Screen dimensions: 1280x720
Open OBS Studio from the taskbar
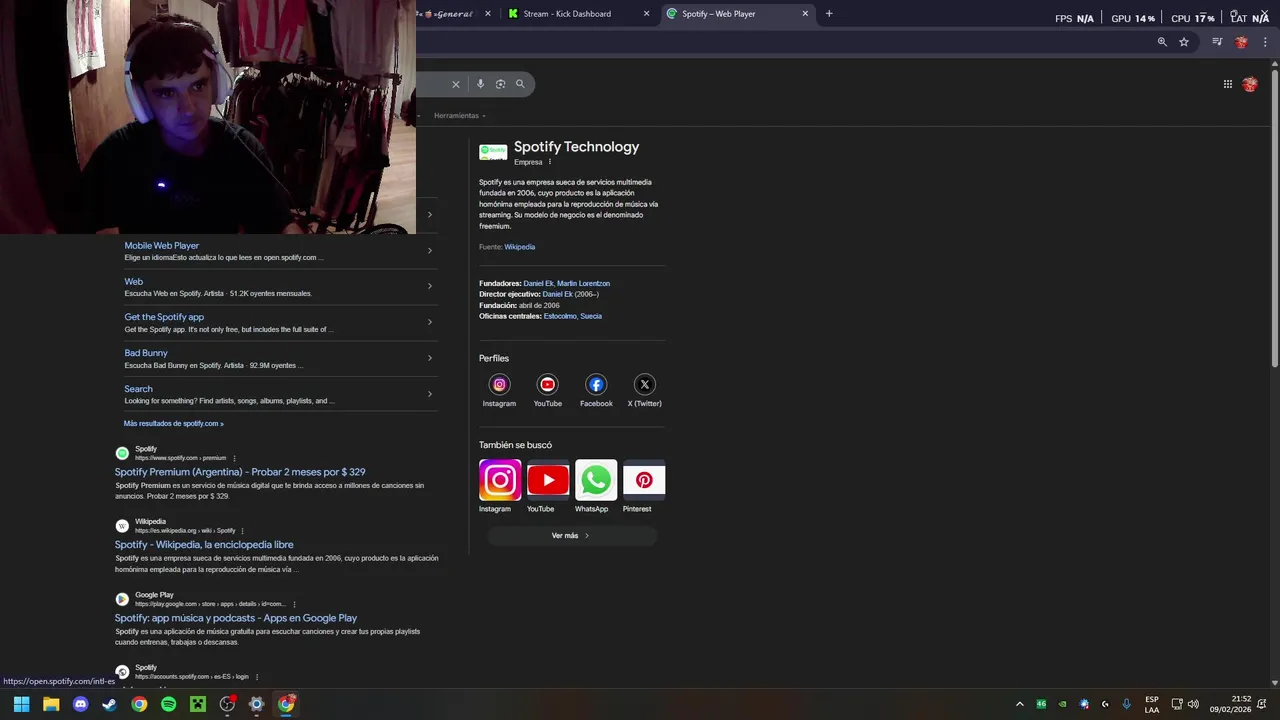click(x=227, y=704)
